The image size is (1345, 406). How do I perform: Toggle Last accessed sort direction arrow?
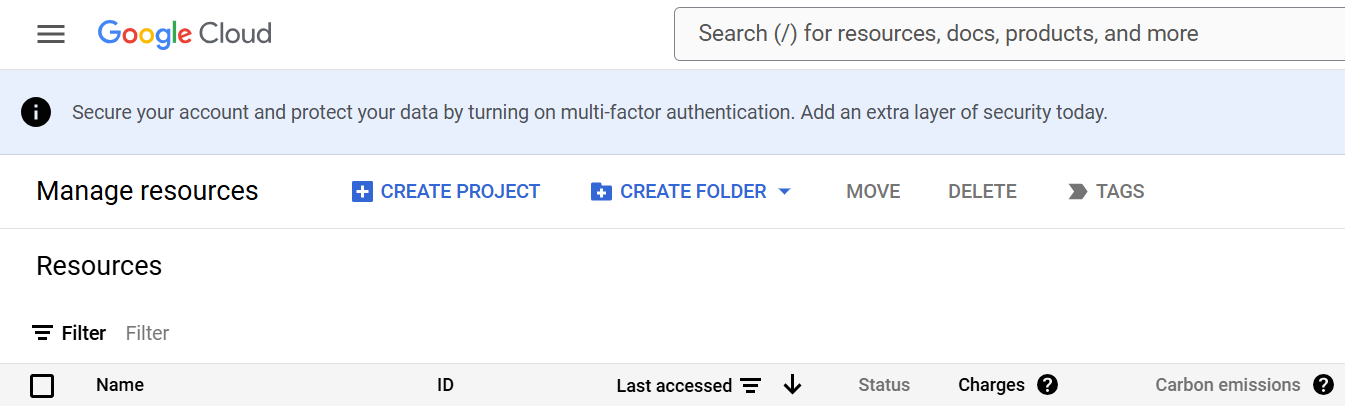click(x=793, y=385)
